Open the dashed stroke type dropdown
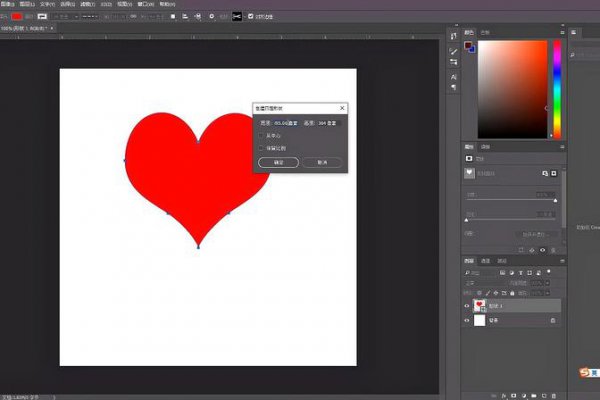600x400 pixels. click(x=90, y=16)
